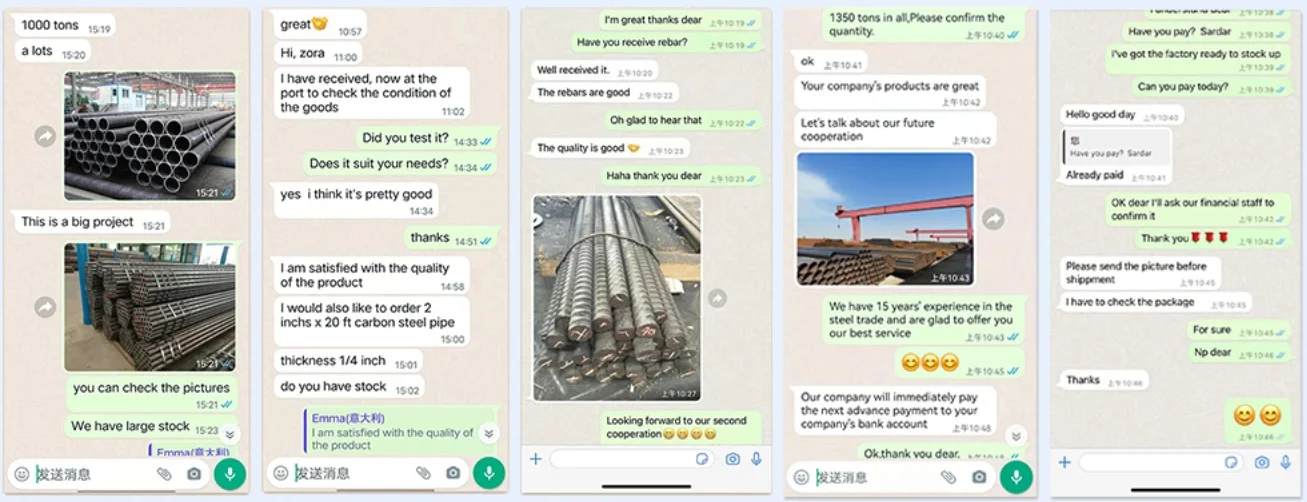Screen dimensions: 1307x502
Task: Open the attachment paperclip in the carbon steel pipe chat
Action: click(422, 473)
